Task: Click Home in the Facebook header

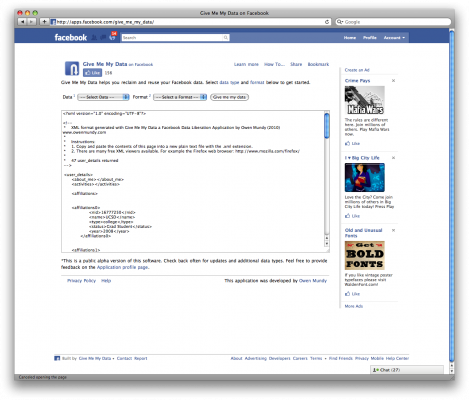Action: (350, 38)
